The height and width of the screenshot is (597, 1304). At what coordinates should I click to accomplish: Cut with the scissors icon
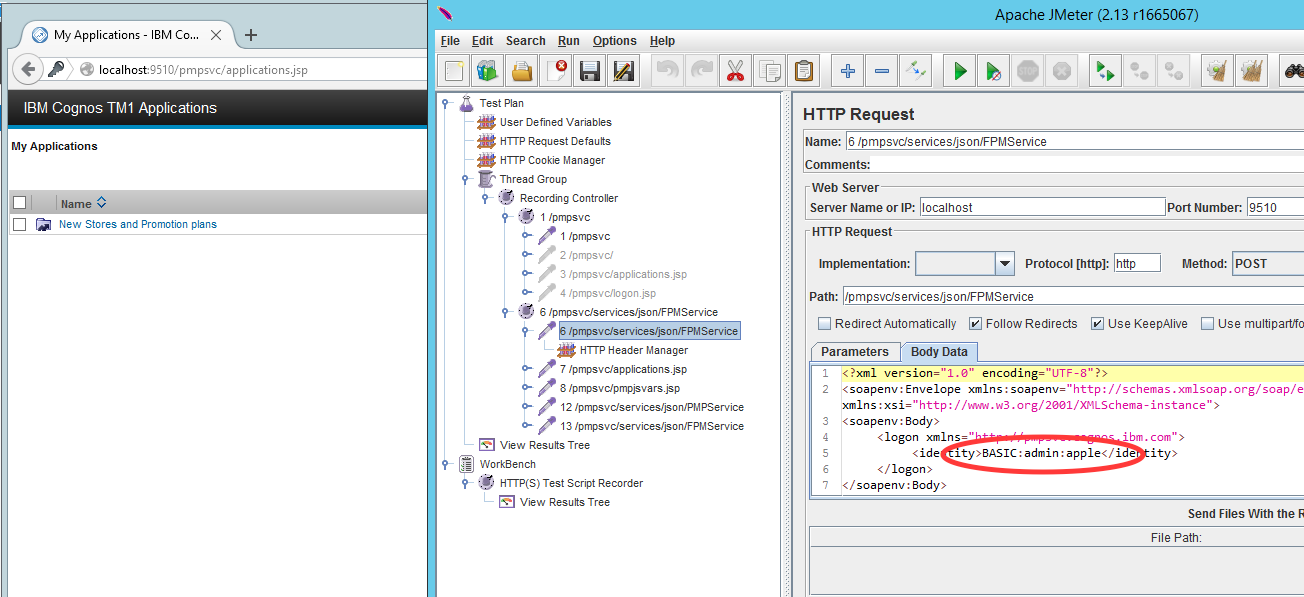tap(736, 71)
